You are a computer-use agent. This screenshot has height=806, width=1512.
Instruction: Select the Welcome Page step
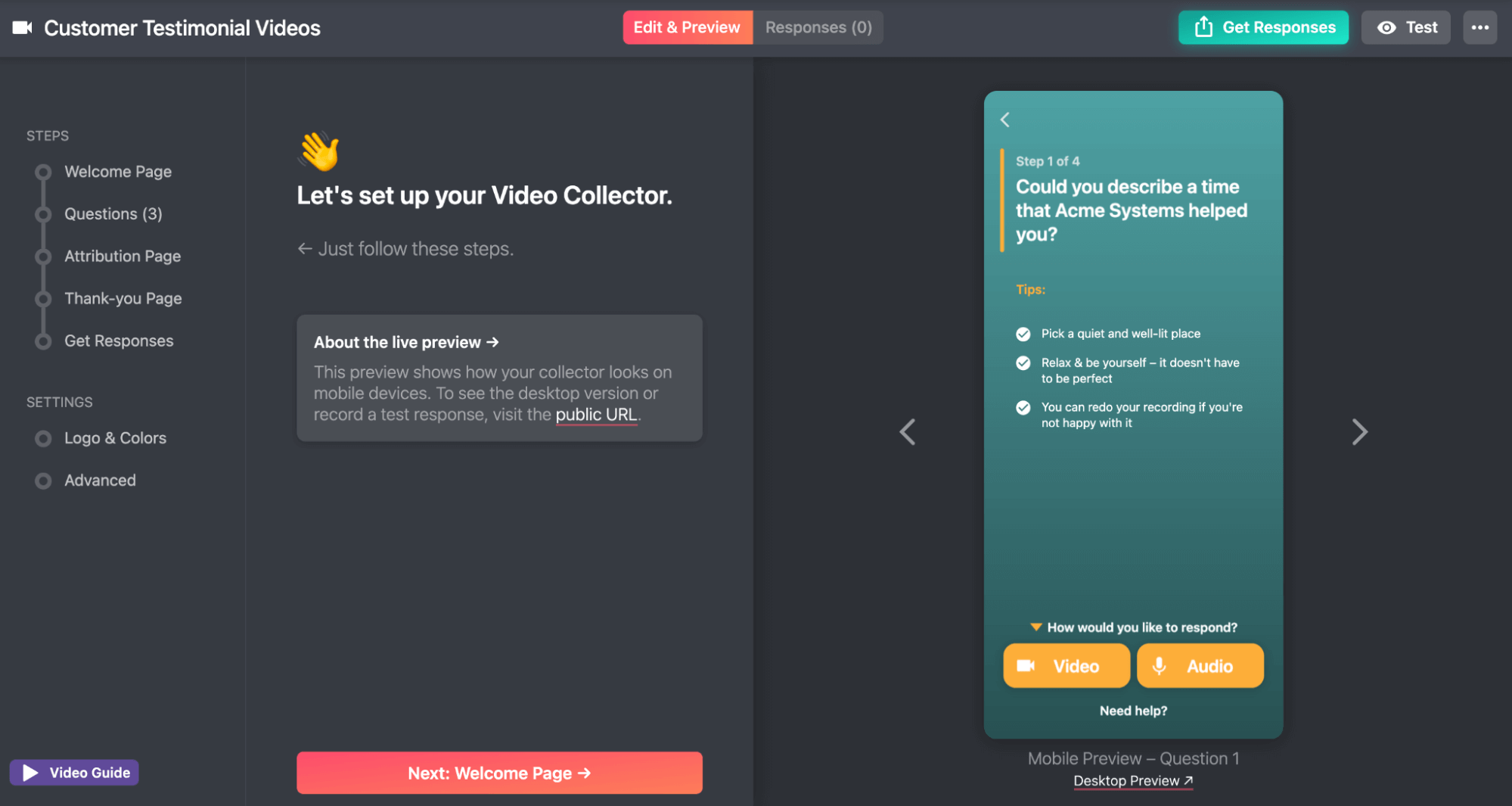coord(117,171)
